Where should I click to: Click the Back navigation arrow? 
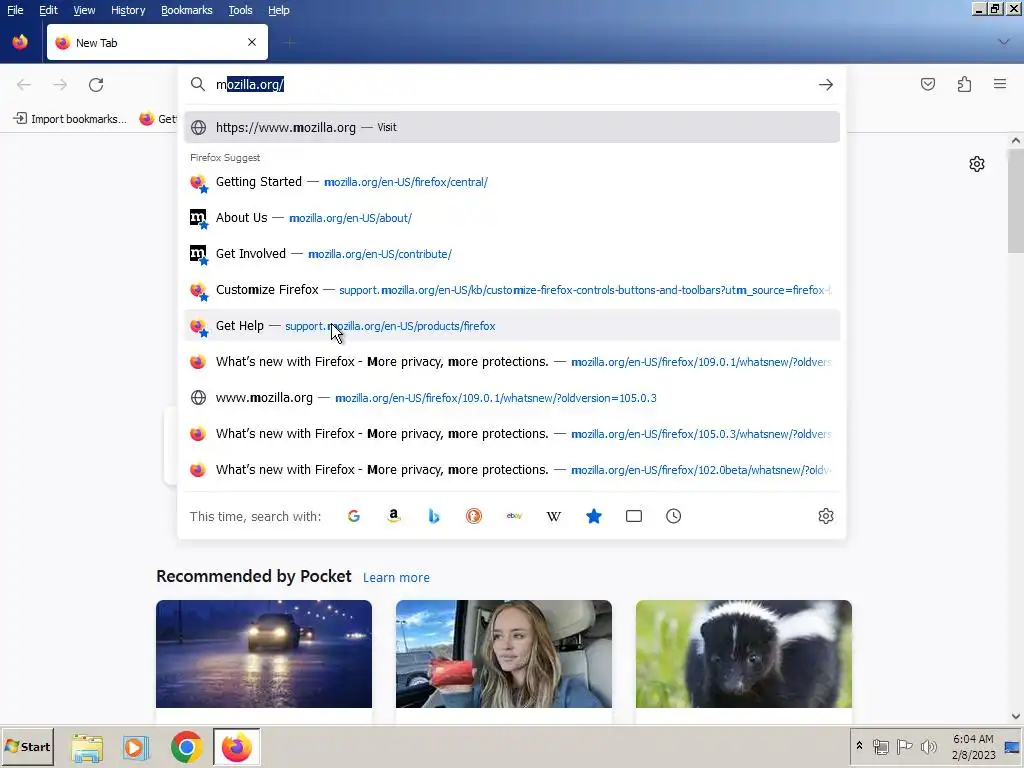(24, 84)
